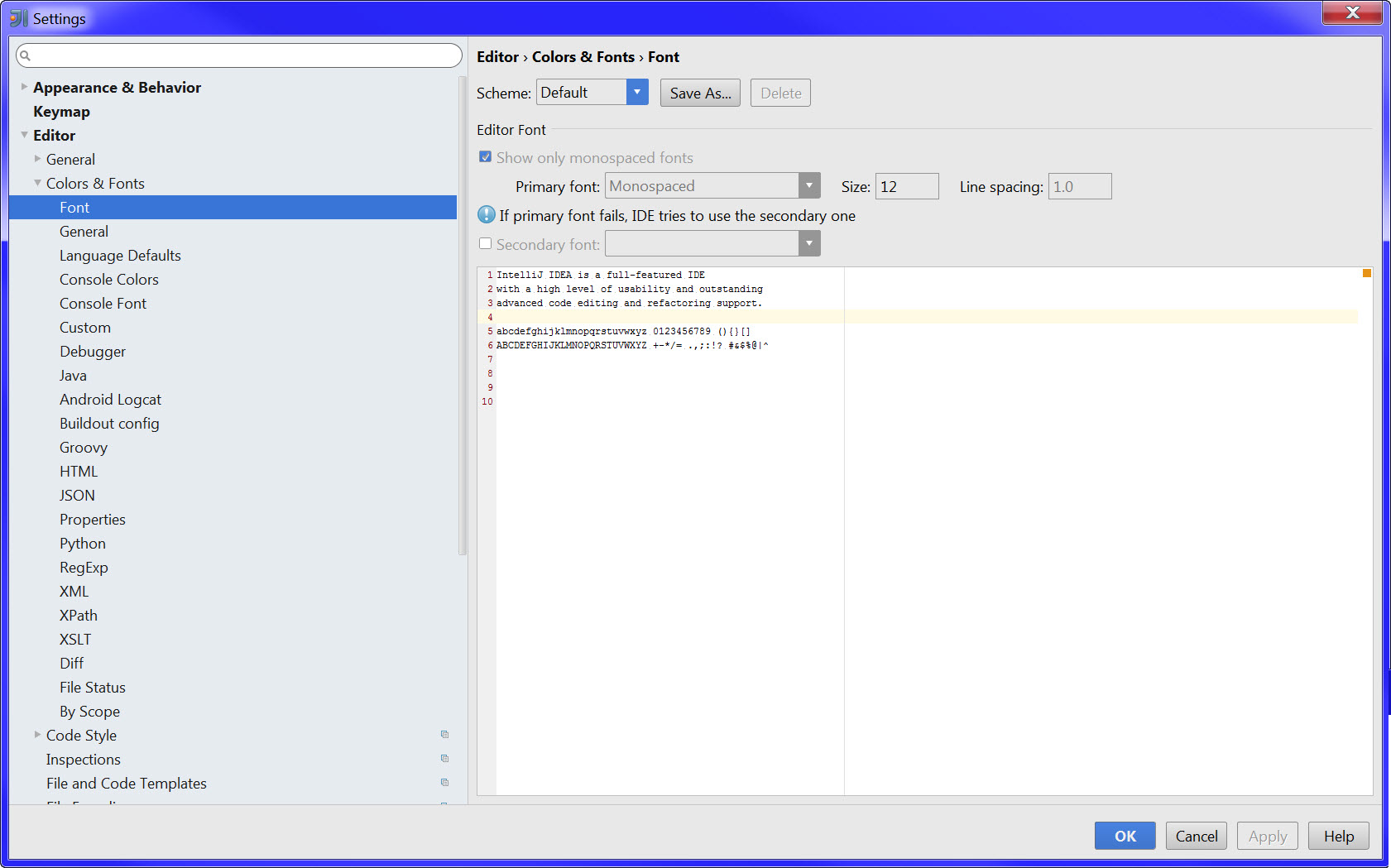Click the font Size input field
The height and width of the screenshot is (868, 1391).
coord(907,186)
